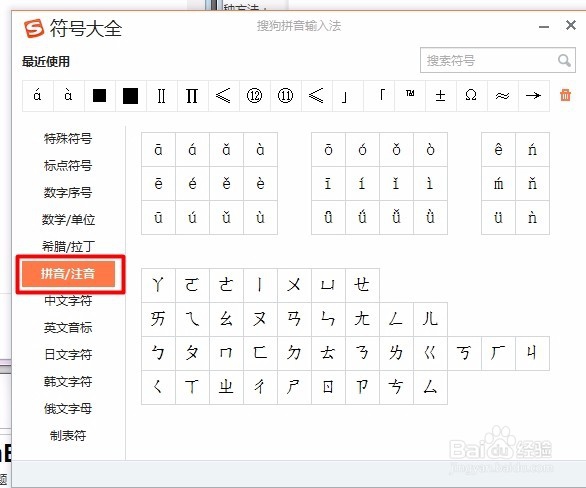Viewport: 586px width, 488px height.
Task: Open the 标点符号 category
Action: click(x=68, y=165)
